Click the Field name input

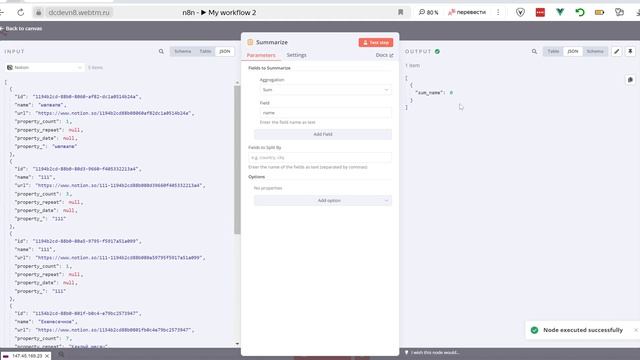325,113
